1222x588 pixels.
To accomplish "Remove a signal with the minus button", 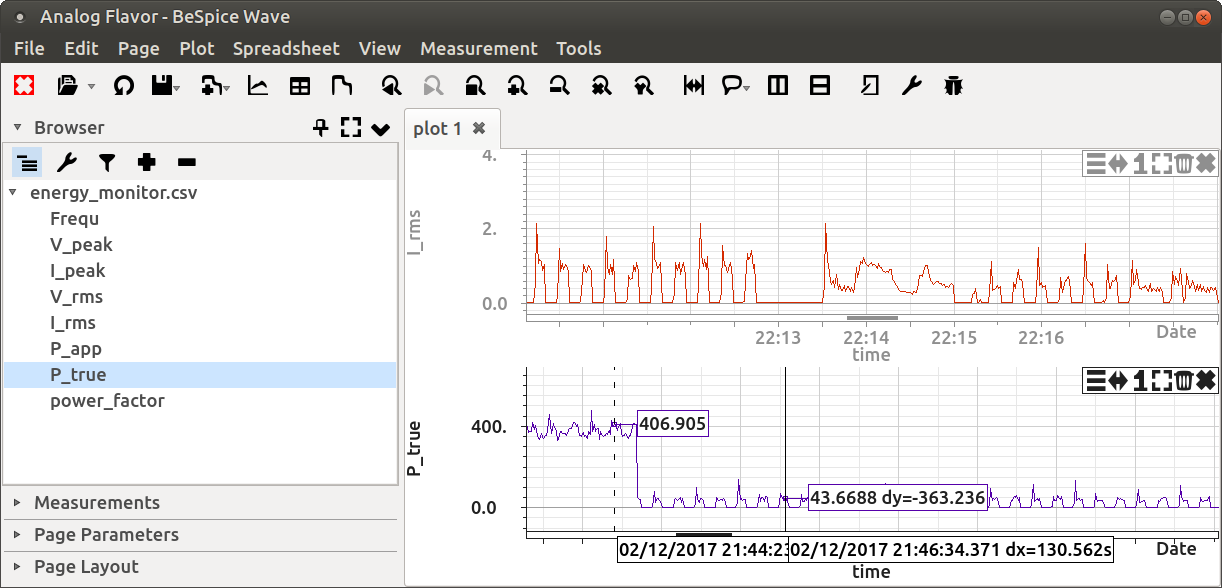I will (x=185, y=162).
